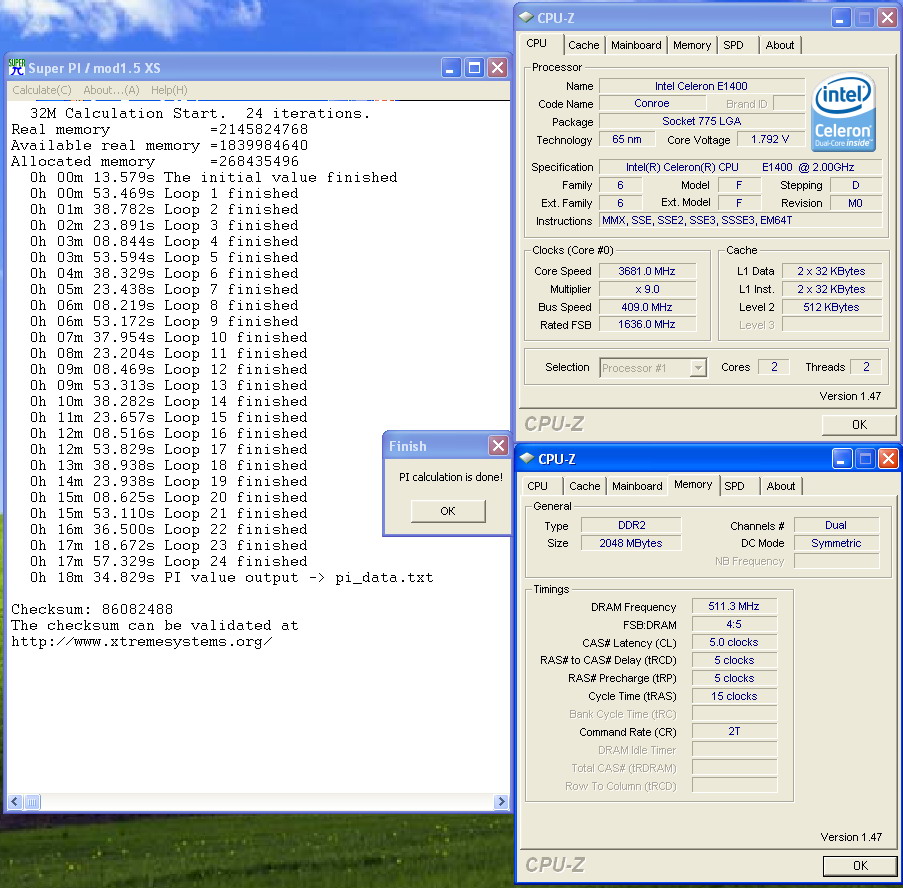Image resolution: width=903 pixels, height=888 pixels.
Task: Click the DDR2 memory type value
Action: tap(632, 525)
